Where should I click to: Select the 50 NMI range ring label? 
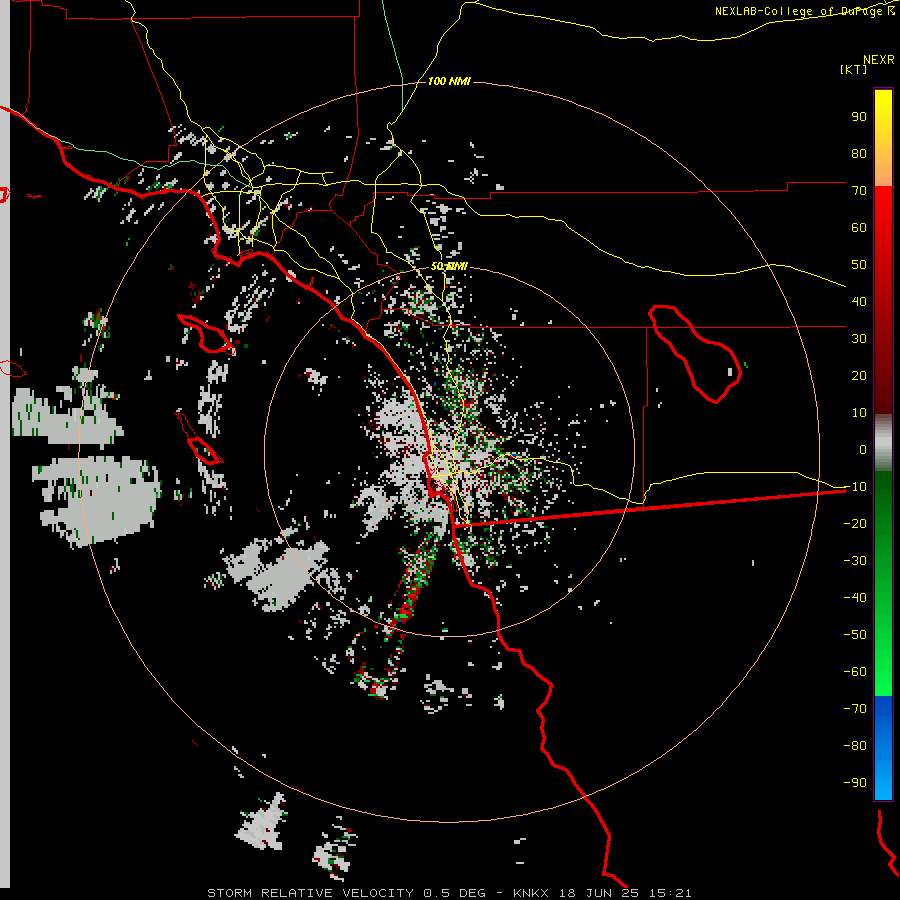[449, 266]
